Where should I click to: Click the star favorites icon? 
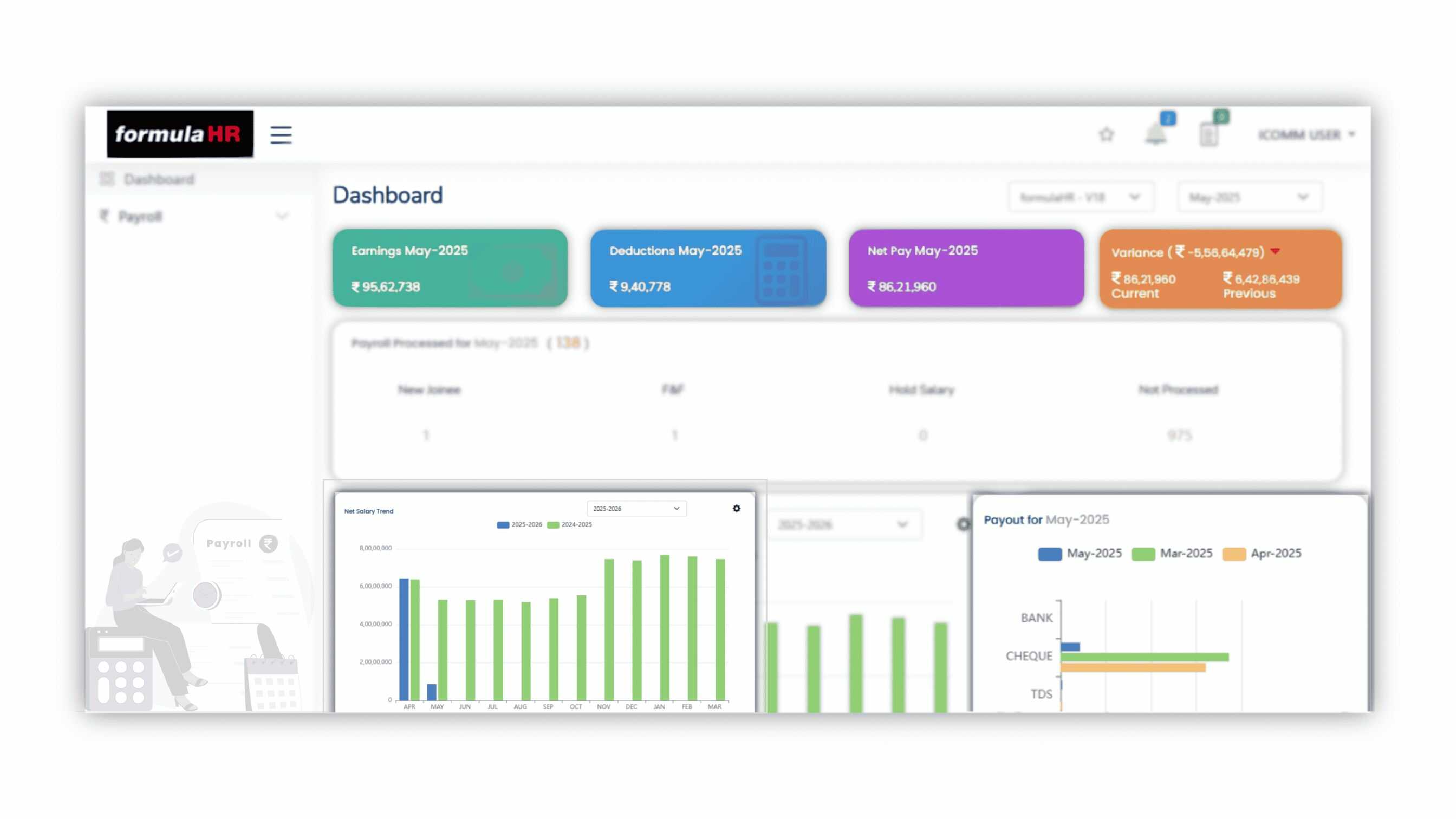click(x=1106, y=134)
